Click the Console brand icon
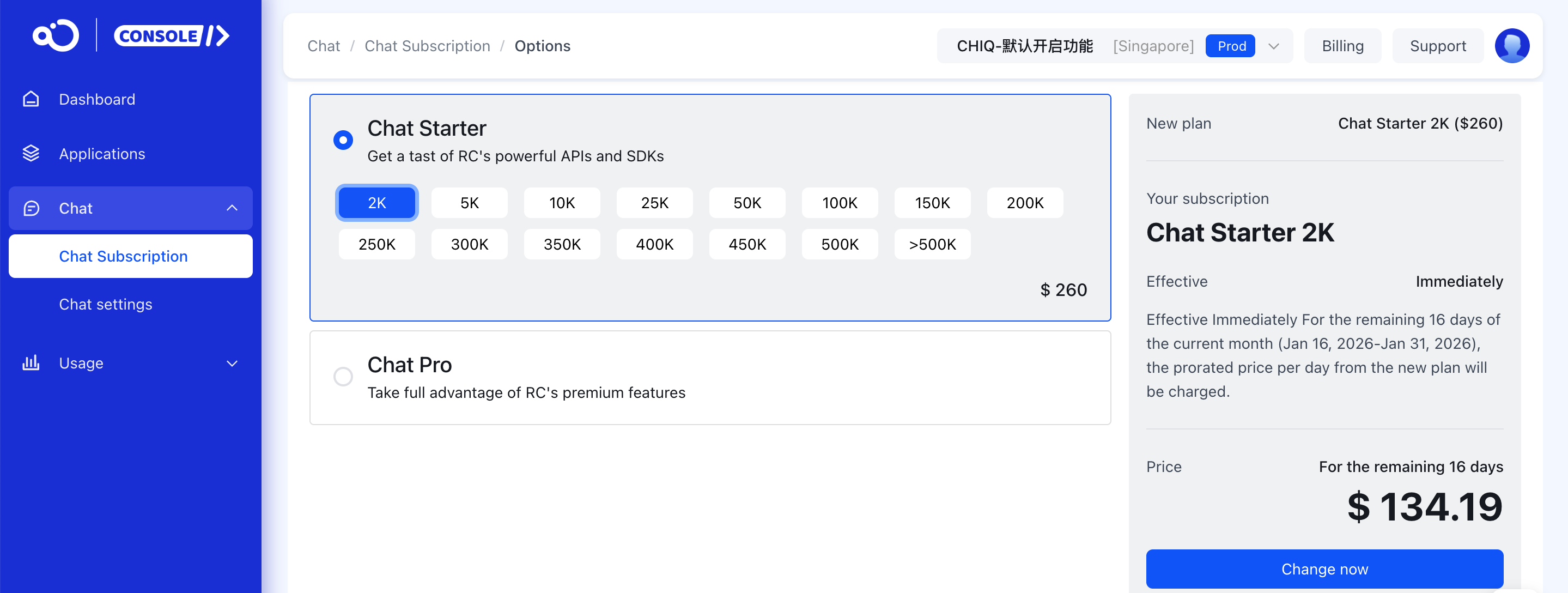Screen dimensions: 1568x593 coord(172,36)
